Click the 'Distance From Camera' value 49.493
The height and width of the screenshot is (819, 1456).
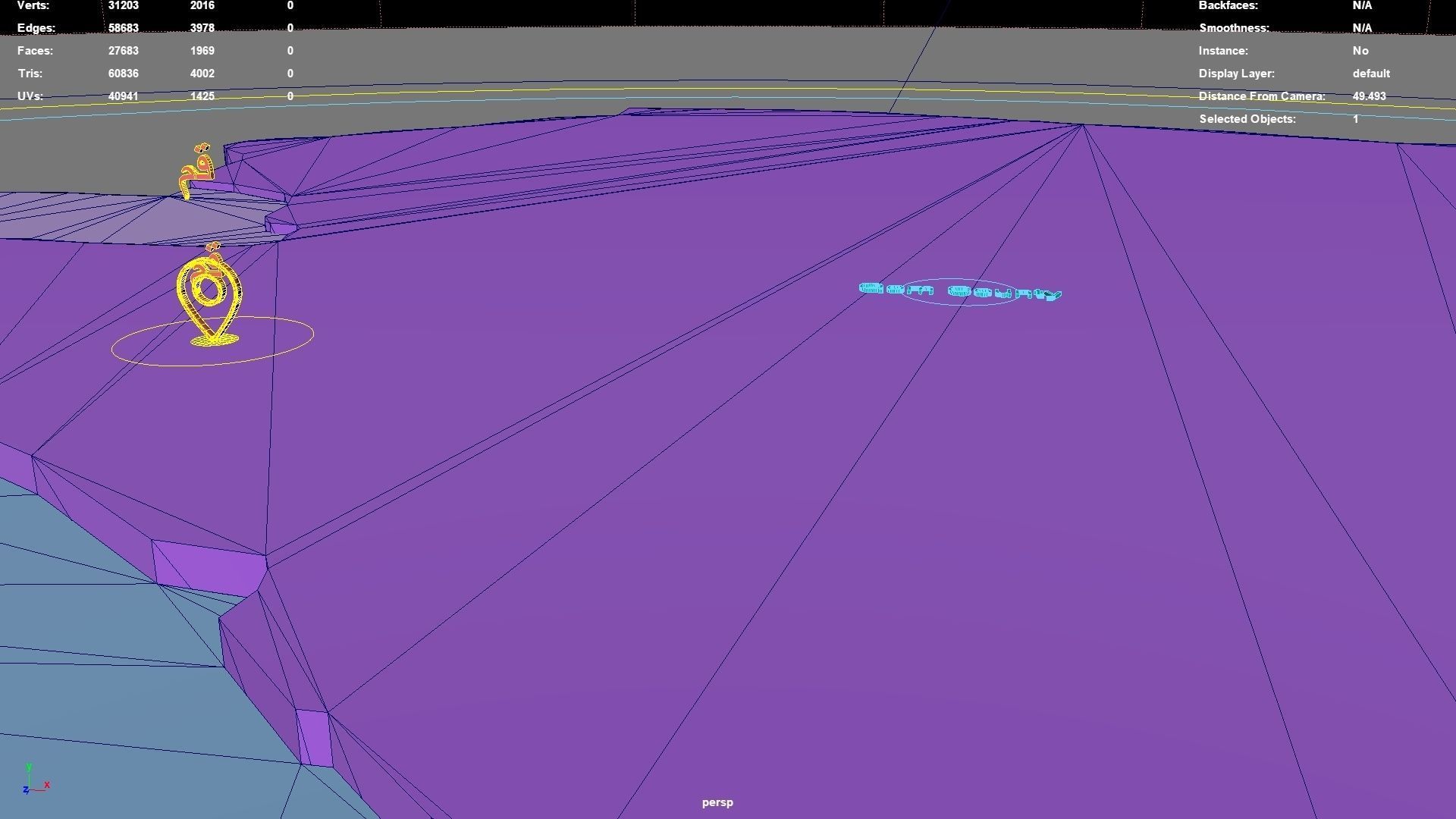tap(1369, 96)
